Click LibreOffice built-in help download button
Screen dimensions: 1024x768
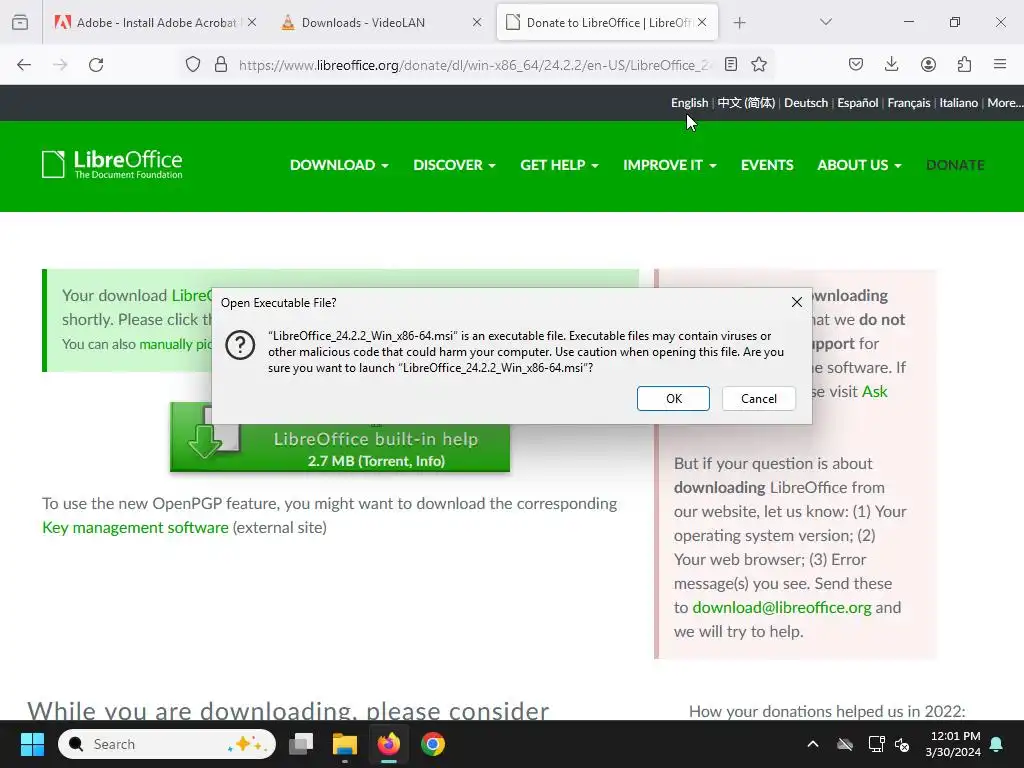click(340, 447)
